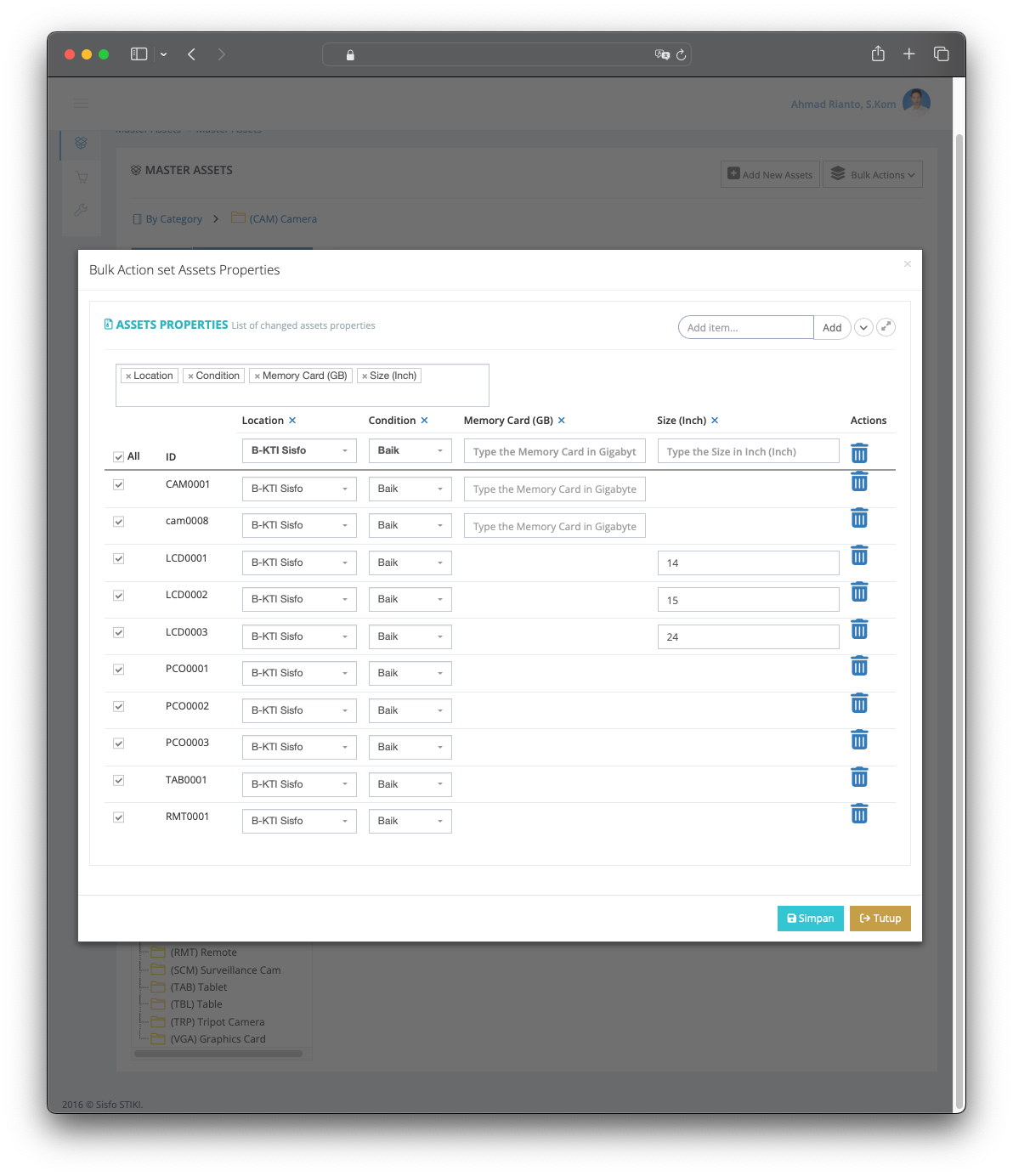Click the expand fullscreen icon in Assets Properties

[886, 327]
